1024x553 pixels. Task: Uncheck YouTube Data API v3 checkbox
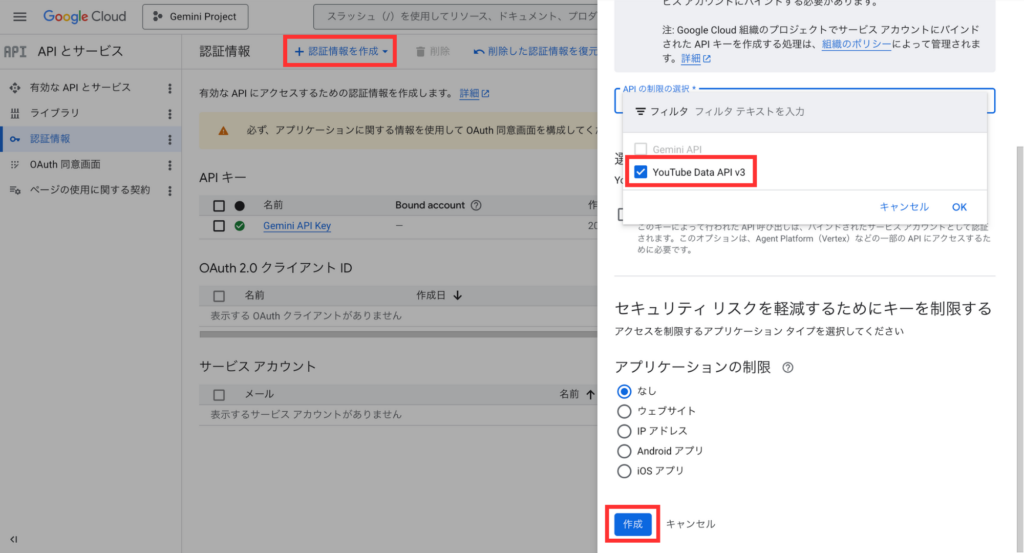641,172
